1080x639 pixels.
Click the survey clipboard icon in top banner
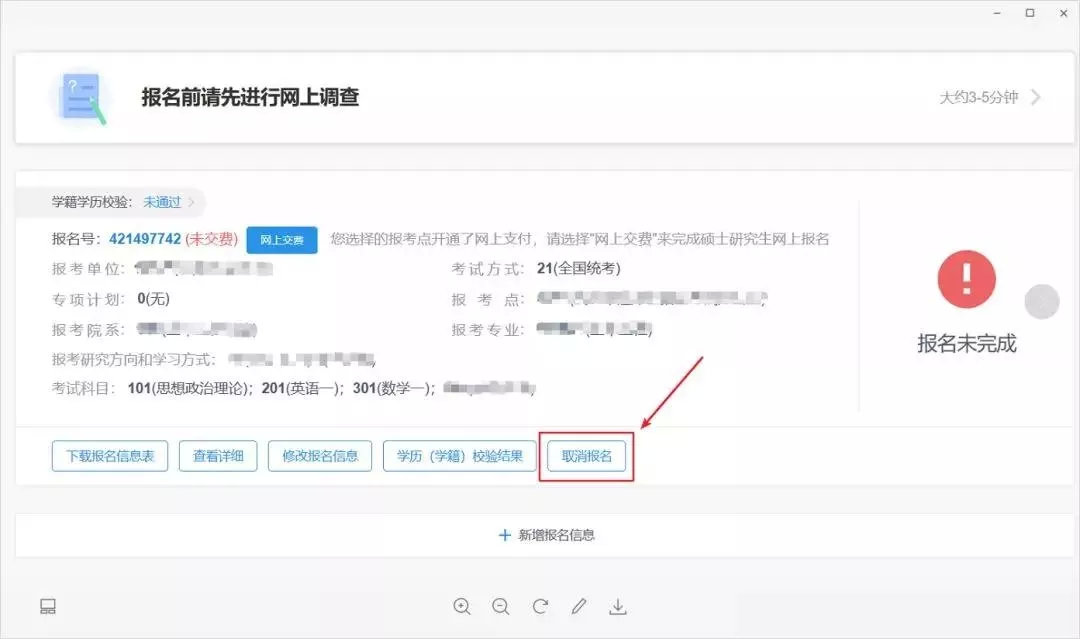tap(82, 97)
